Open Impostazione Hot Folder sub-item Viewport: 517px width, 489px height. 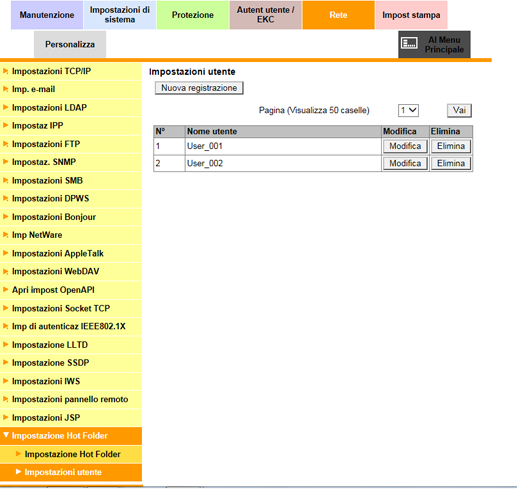(71, 454)
